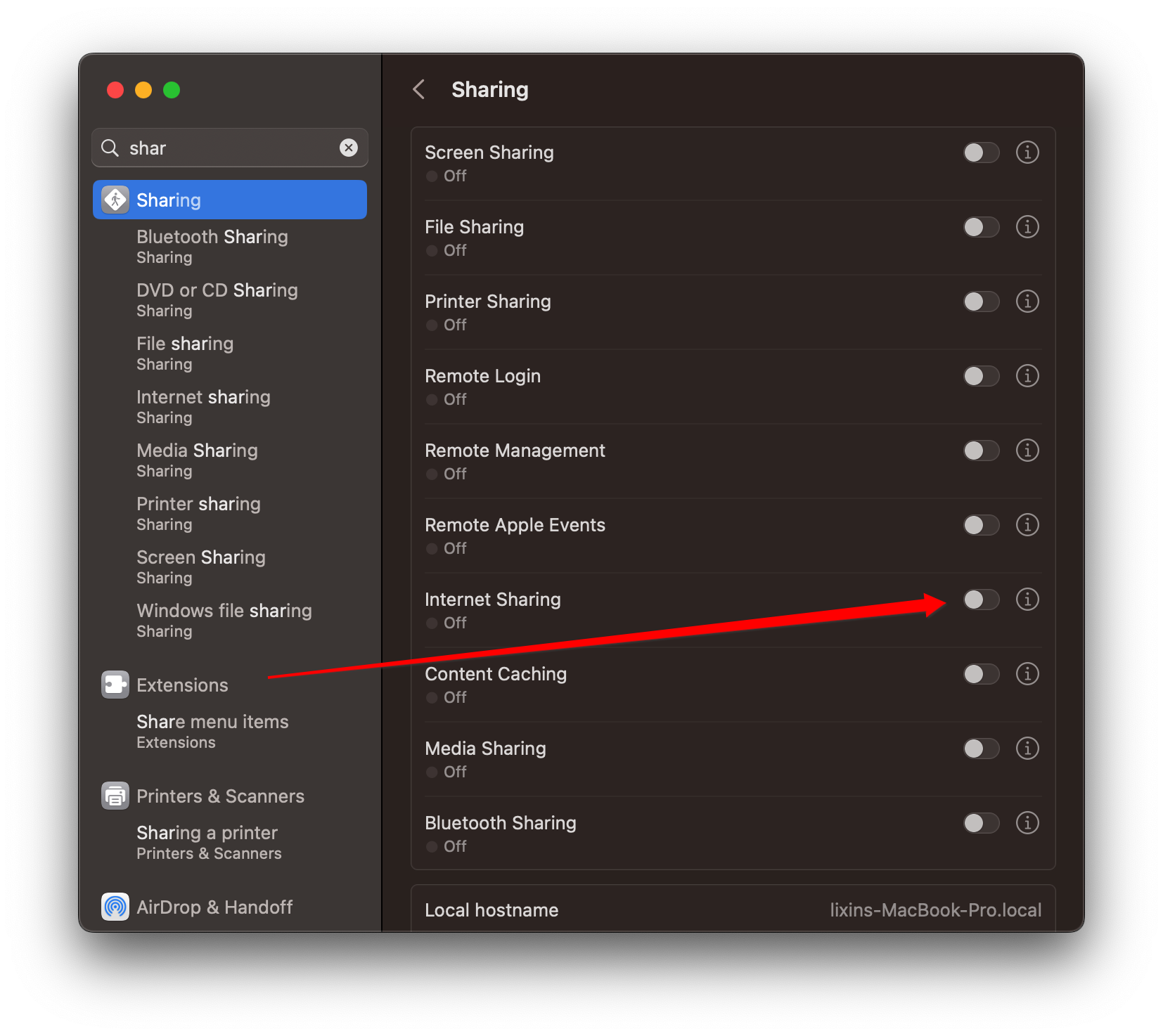The image size is (1163, 1036).
Task: Select Screen Sharing search result
Action: click(230, 566)
